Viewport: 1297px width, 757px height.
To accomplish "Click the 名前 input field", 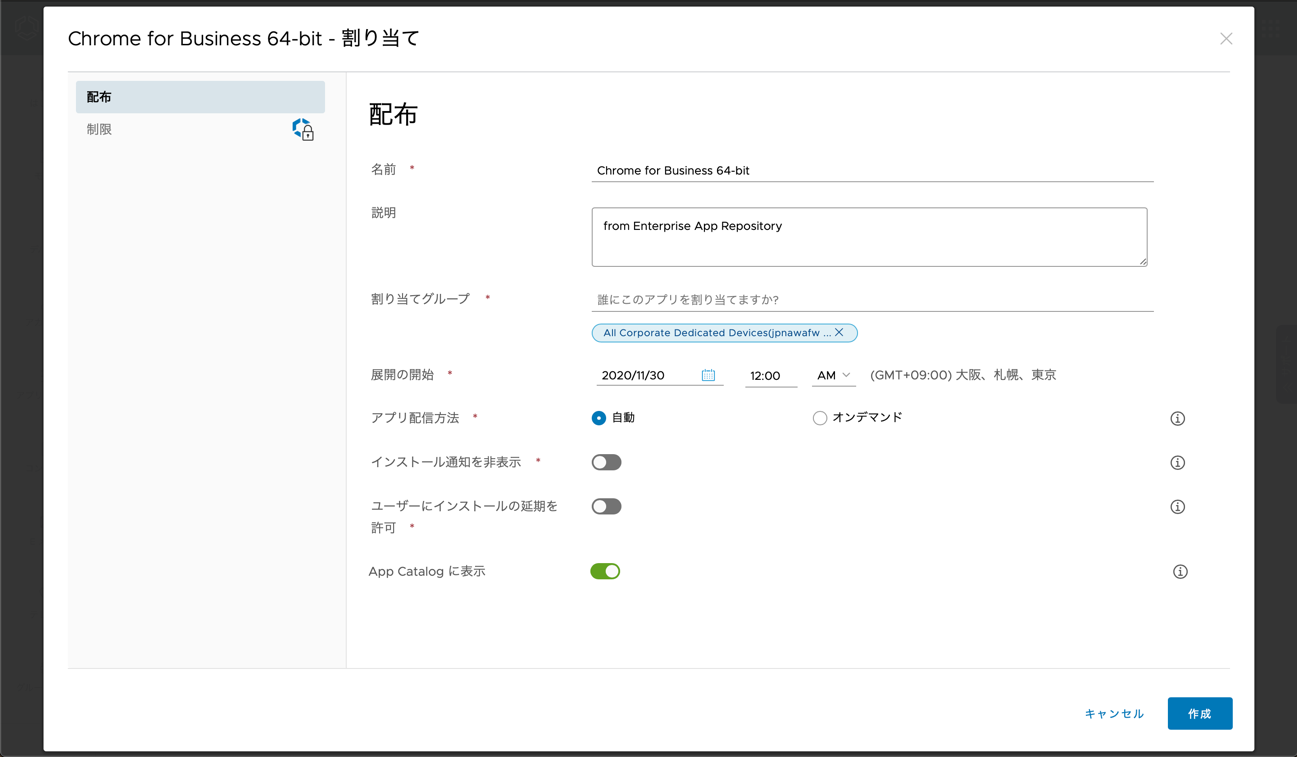I will [x=872, y=170].
